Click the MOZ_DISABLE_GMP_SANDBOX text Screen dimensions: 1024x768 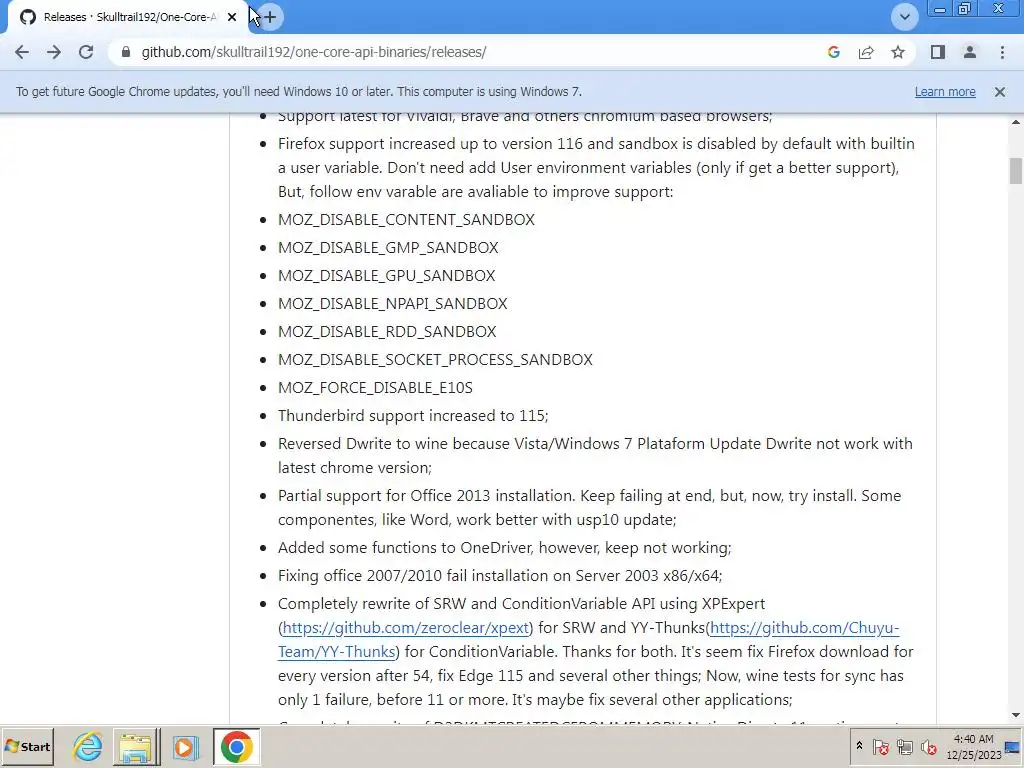click(x=388, y=248)
